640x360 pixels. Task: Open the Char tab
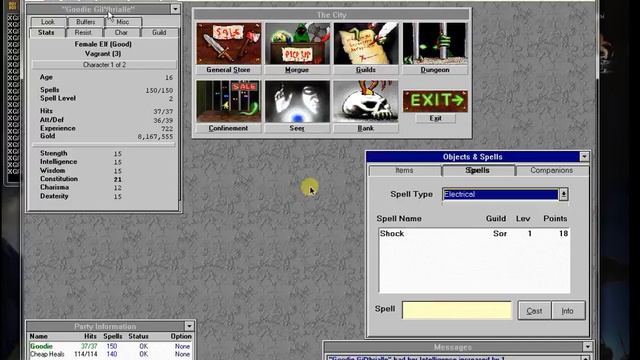(121, 32)
